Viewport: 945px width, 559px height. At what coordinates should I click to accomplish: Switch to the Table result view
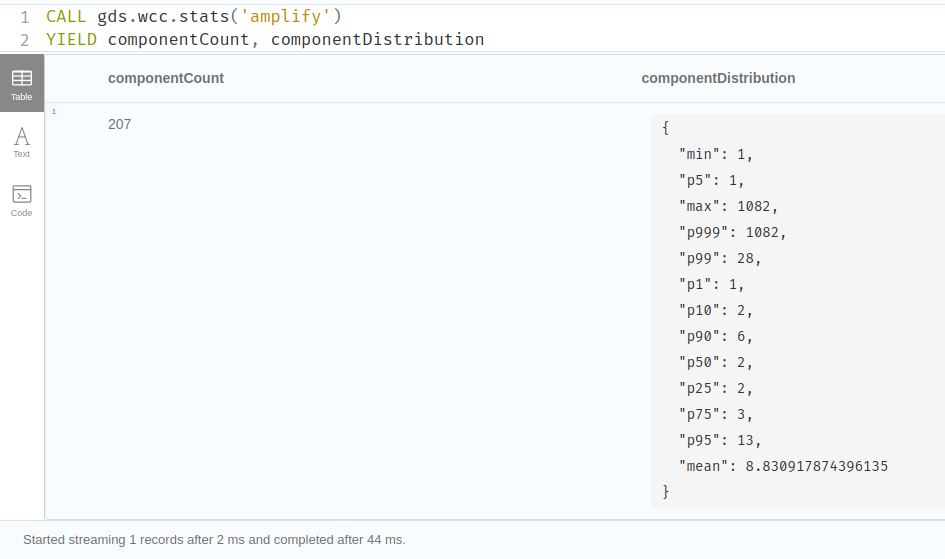pyautogui.click(x=21, y=83)
